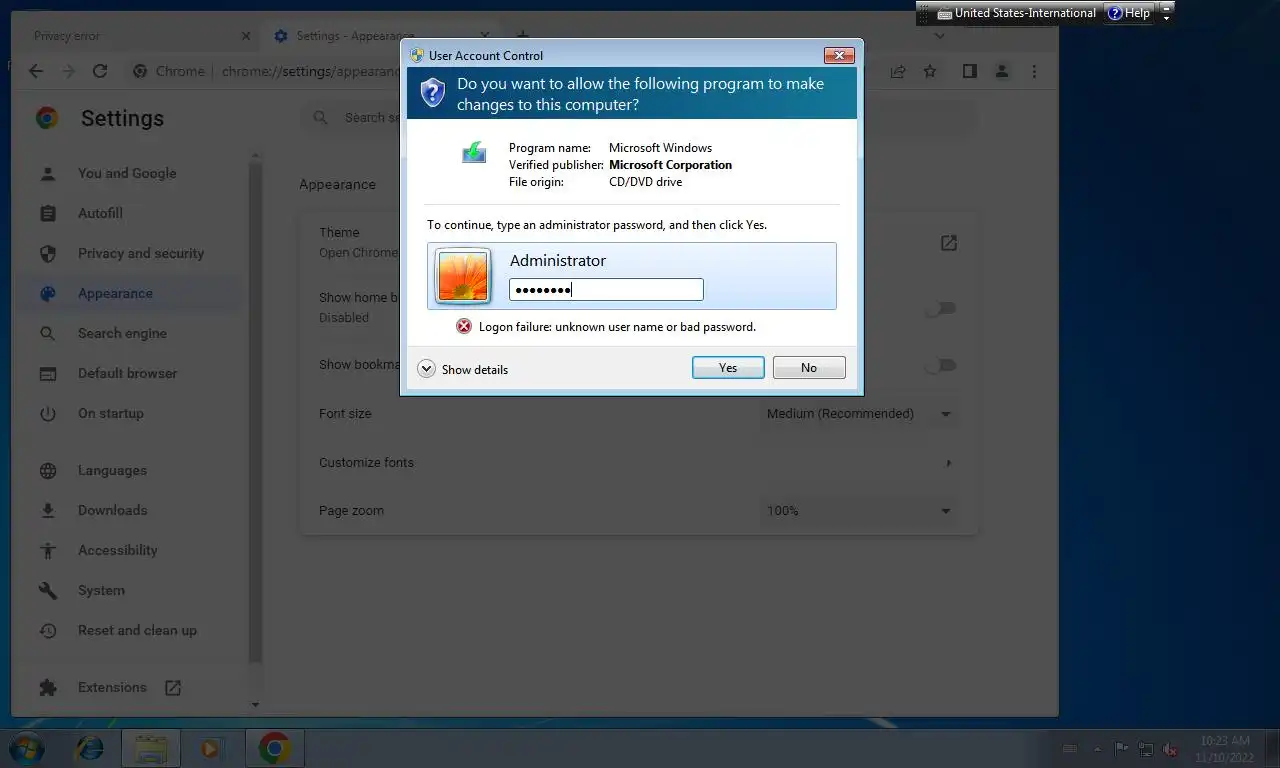
Task: Click the Chrome logo beside Settings heading
Action: click(x=47, y=118)
